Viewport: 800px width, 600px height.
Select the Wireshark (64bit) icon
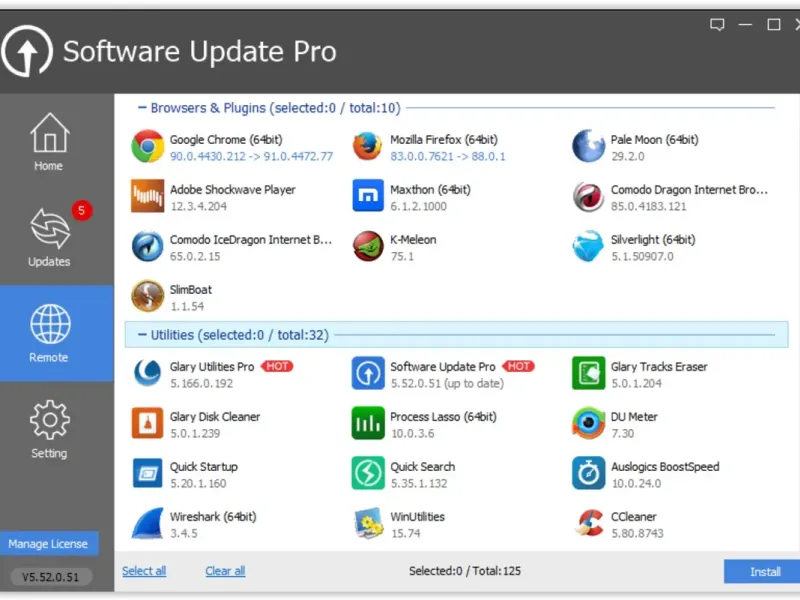coord(147,523)
